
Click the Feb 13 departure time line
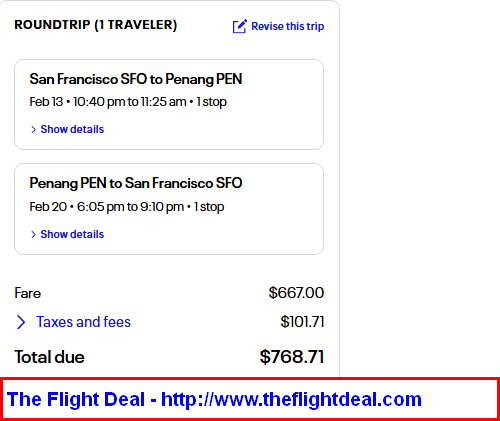128,102
